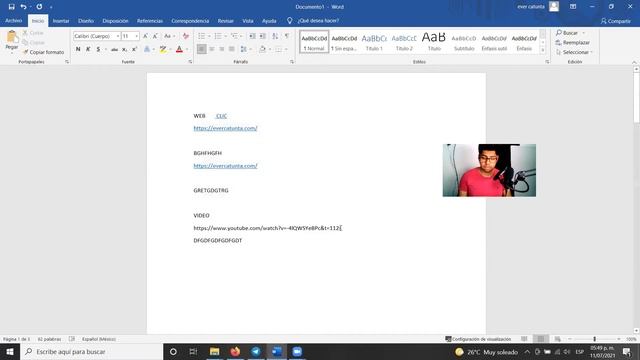The image size is (640, 360).
Task: Open the numbering list dropdown arrow
Action: point(225,36)
